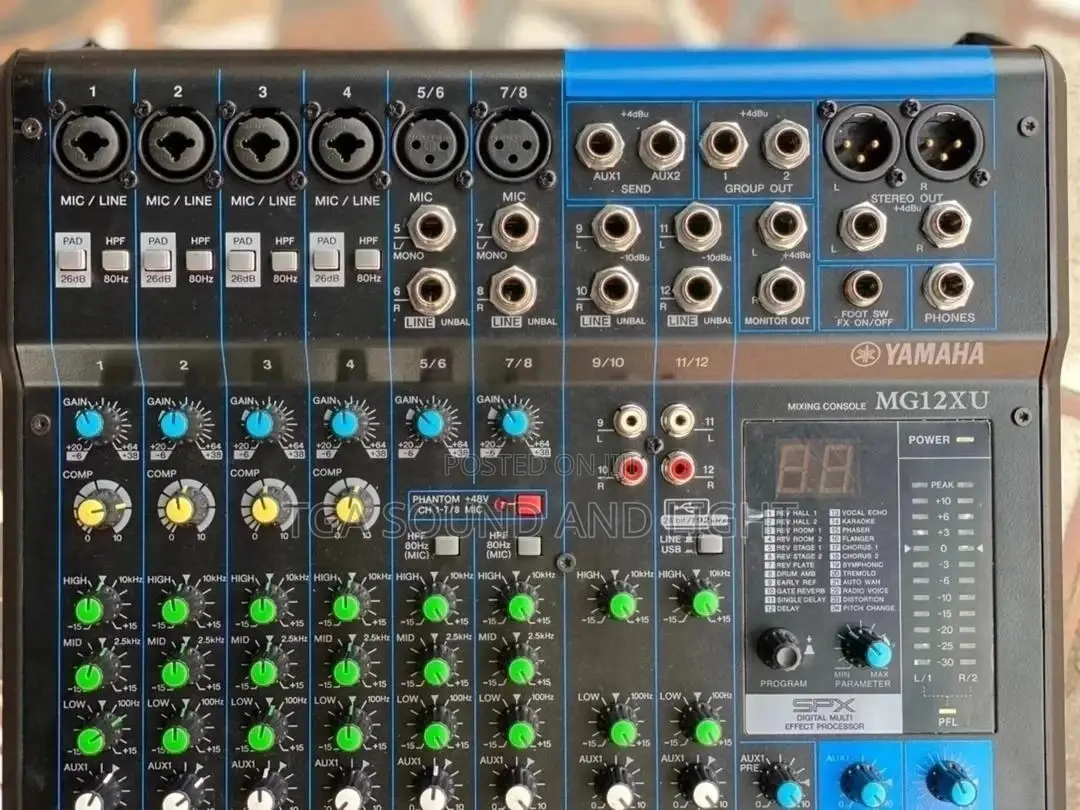1080x810 pixels.
Task: Click the GROUP OUT 1 jack
Action: pyautogui.click(x=724, y=144)
